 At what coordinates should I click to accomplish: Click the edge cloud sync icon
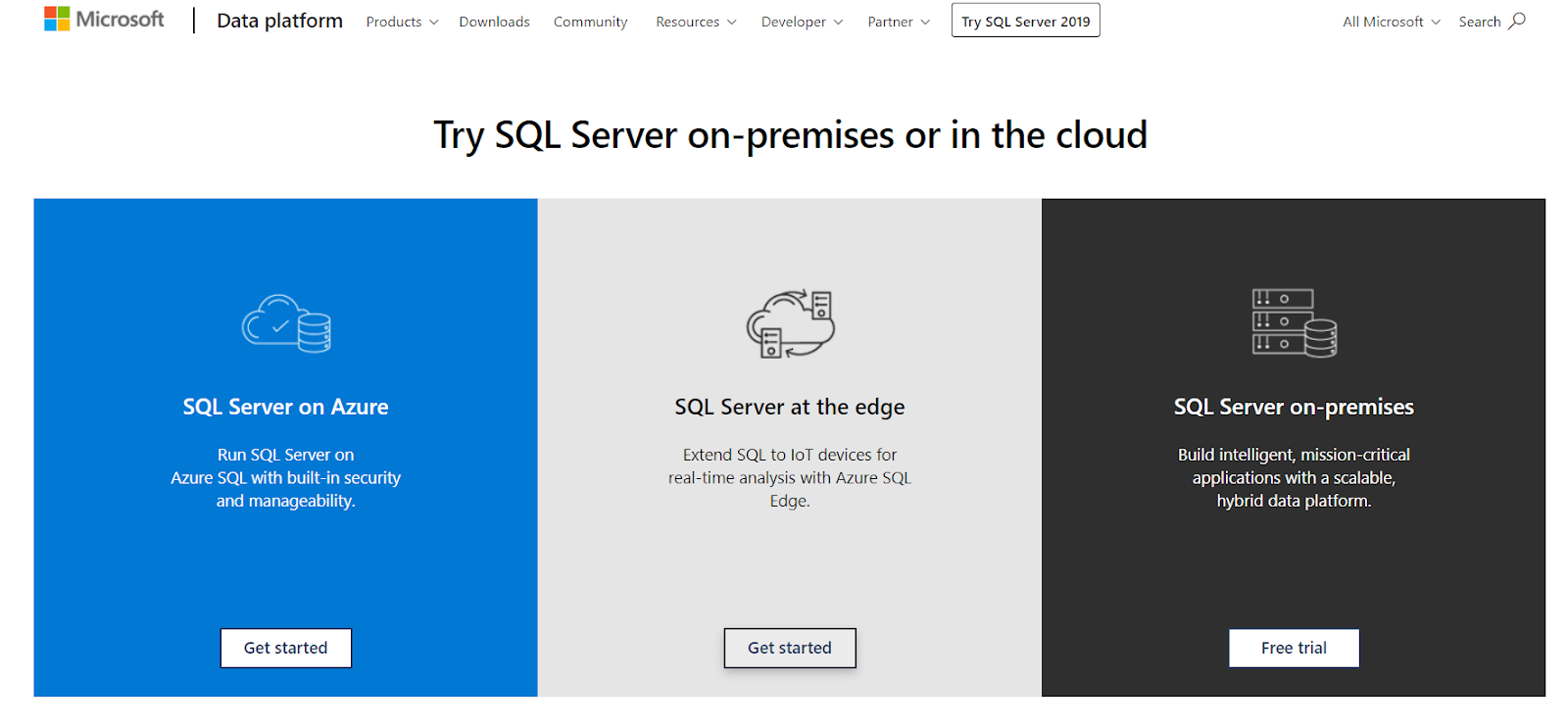tap(790, 323)
